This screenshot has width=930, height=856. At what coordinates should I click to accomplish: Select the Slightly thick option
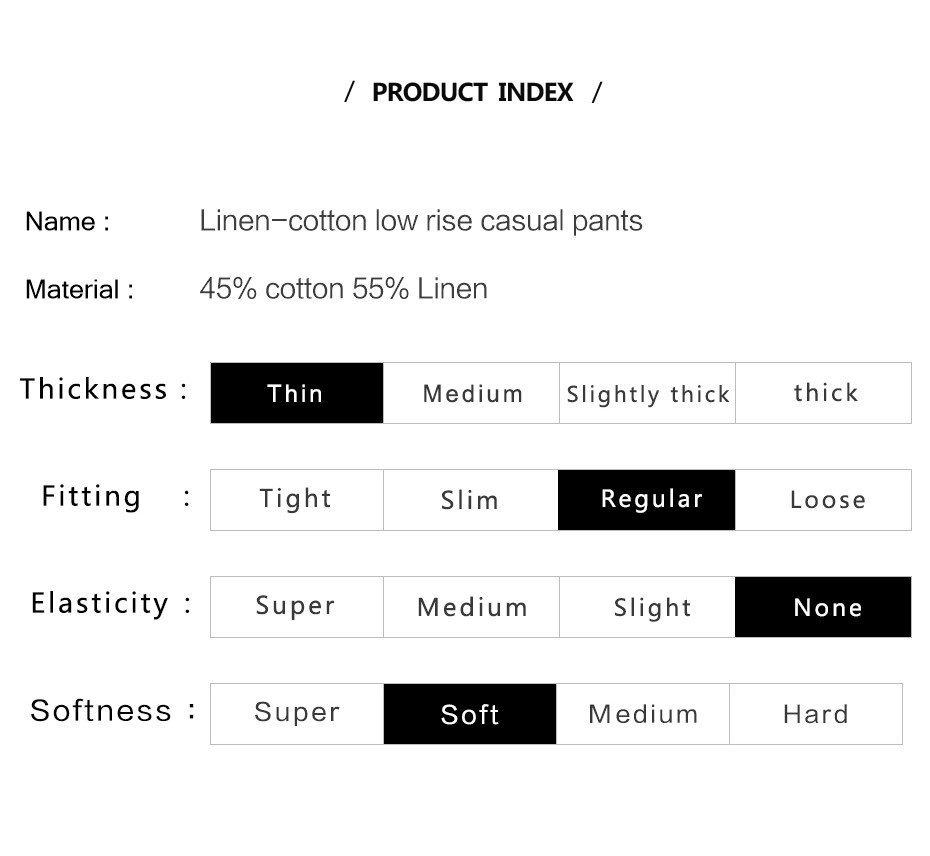click(647, 393)
